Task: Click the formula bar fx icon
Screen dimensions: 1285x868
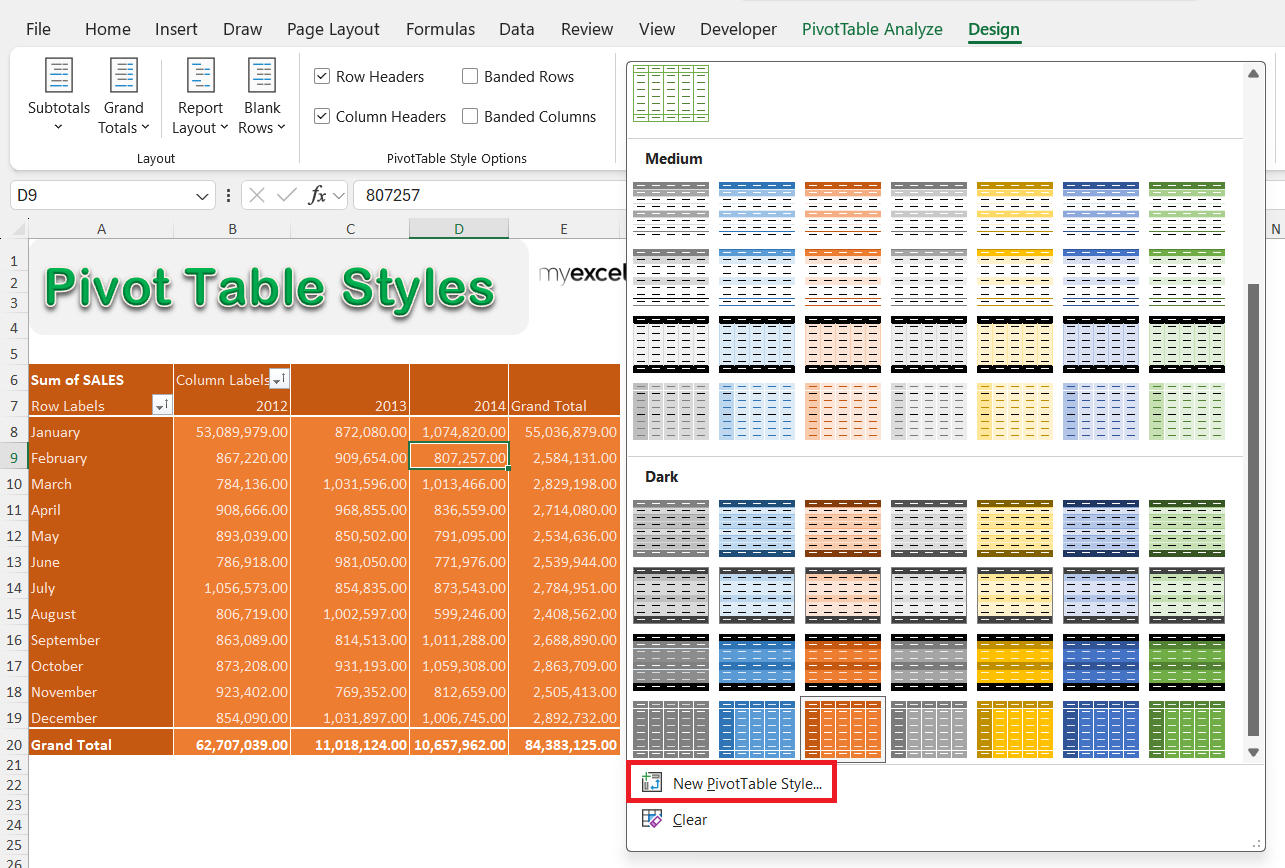Action: (317, 195)
